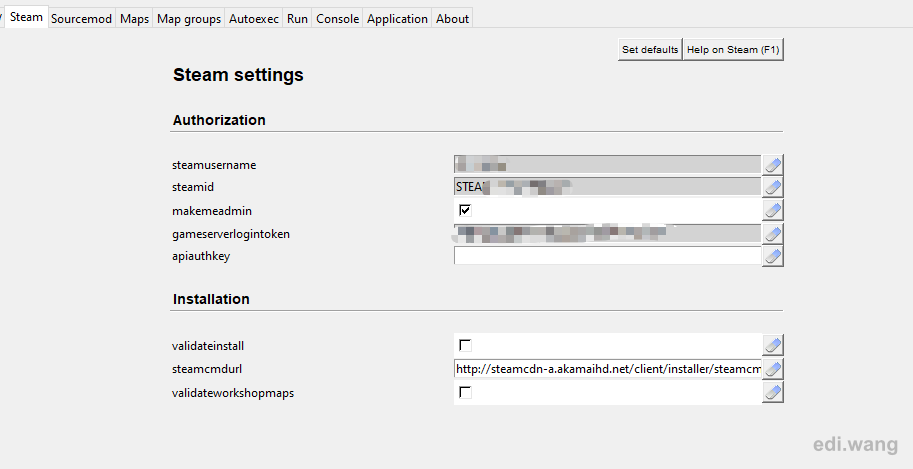The width and height of the screenshot is (913, 469).
Task: Click the gameserverlogintoken input field
Action: (607, 234)
